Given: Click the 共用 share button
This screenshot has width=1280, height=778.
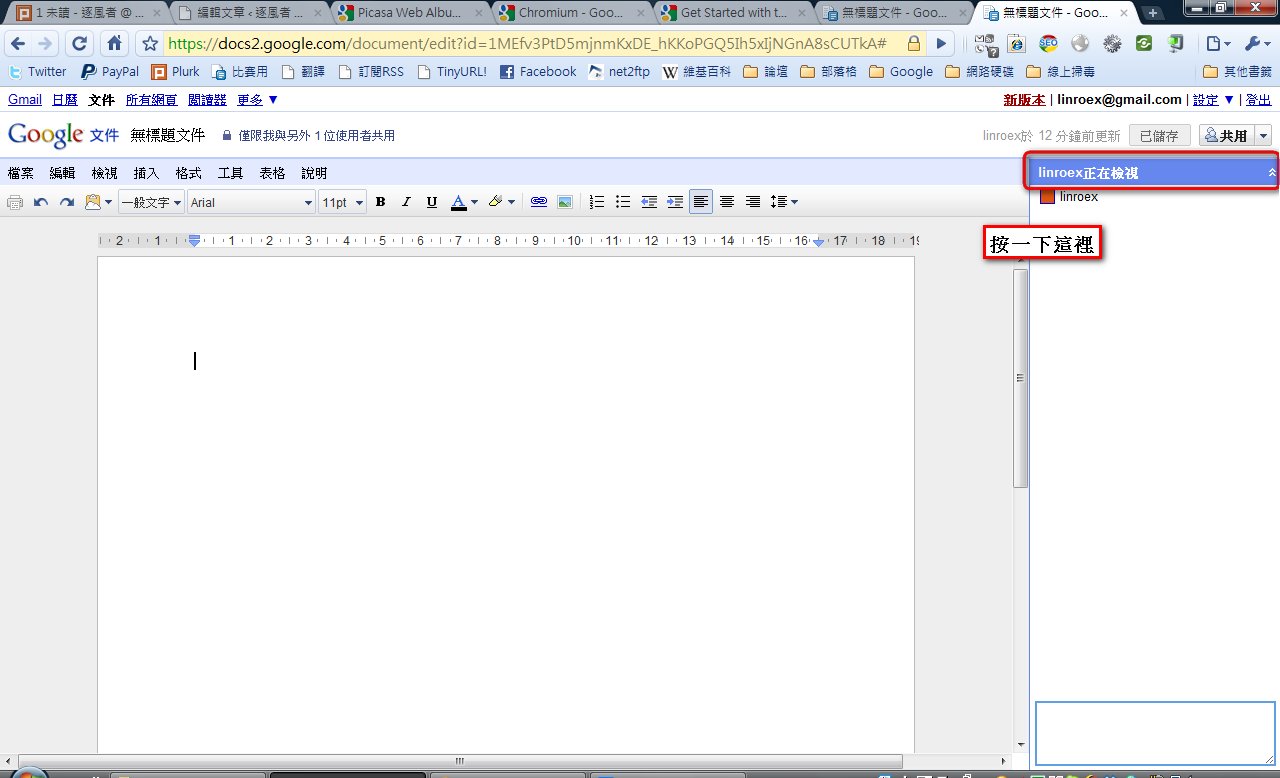Looking at the screenshot, I should point(1226,136).
